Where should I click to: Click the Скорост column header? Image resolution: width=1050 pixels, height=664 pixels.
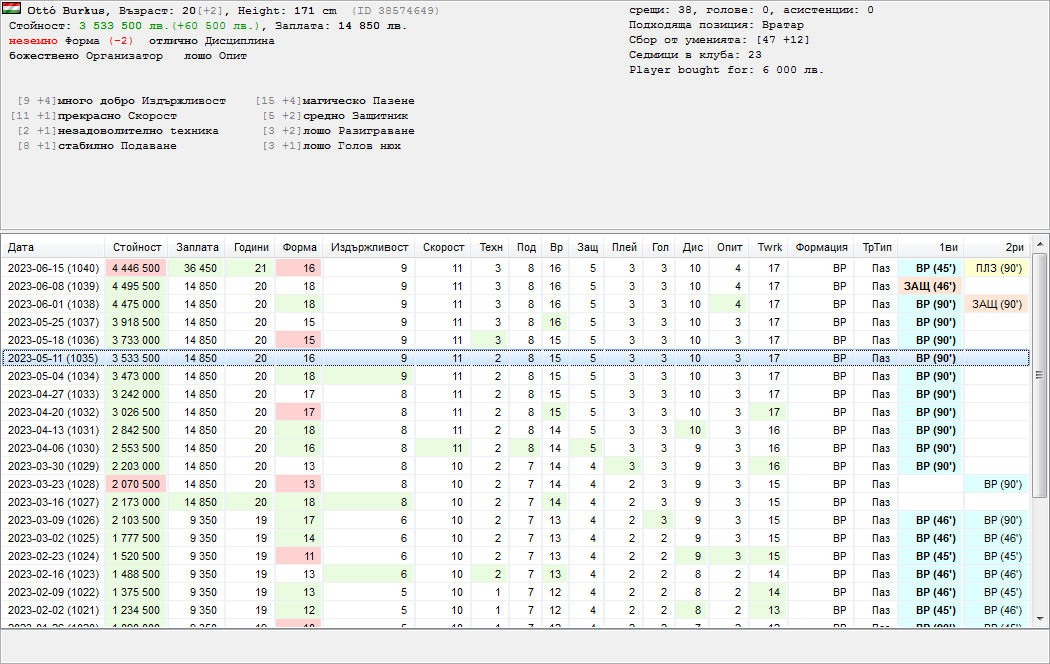[x=443, y=247]
